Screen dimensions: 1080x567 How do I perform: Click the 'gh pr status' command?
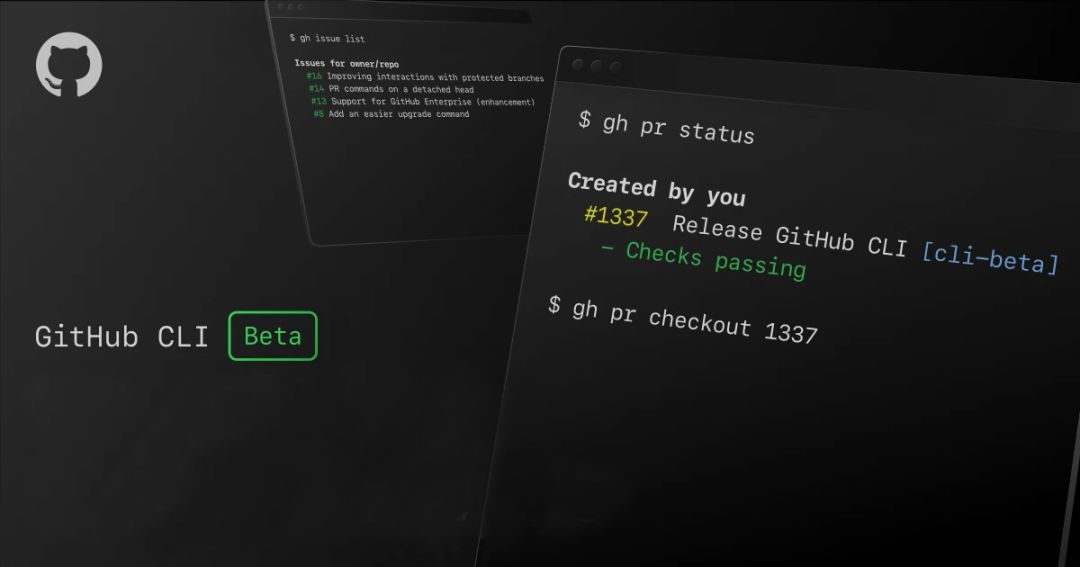(x=666, y=128)
